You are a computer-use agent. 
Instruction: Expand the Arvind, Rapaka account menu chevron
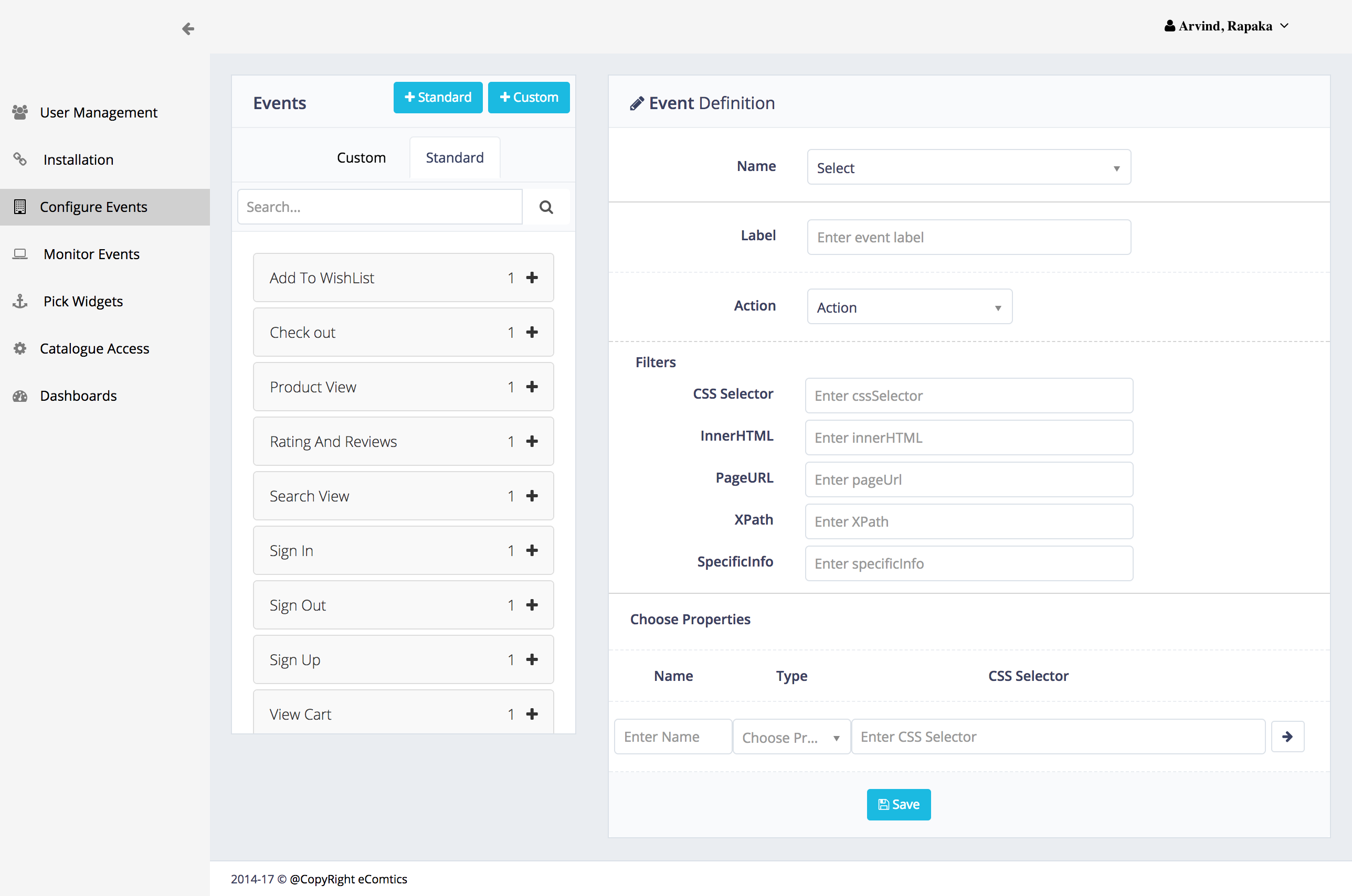pyautogui.click(x=1284, y=26)
